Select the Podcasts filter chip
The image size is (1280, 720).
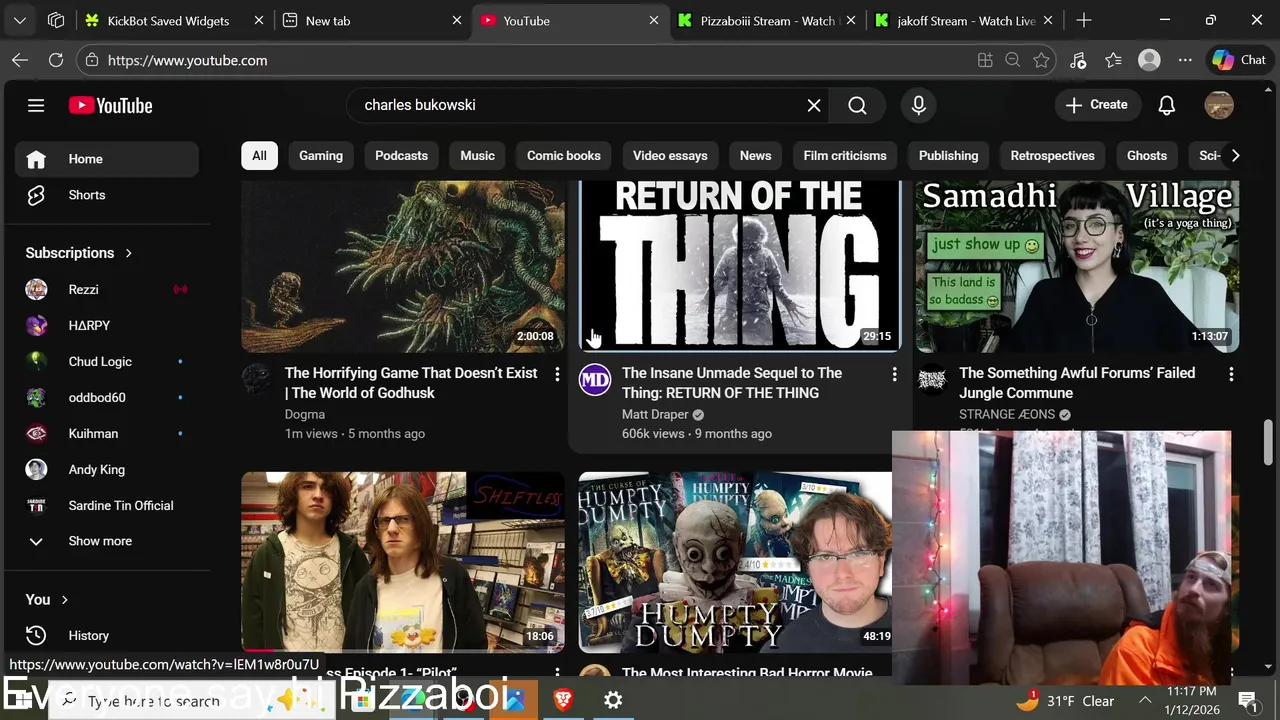tap(401, 156)
